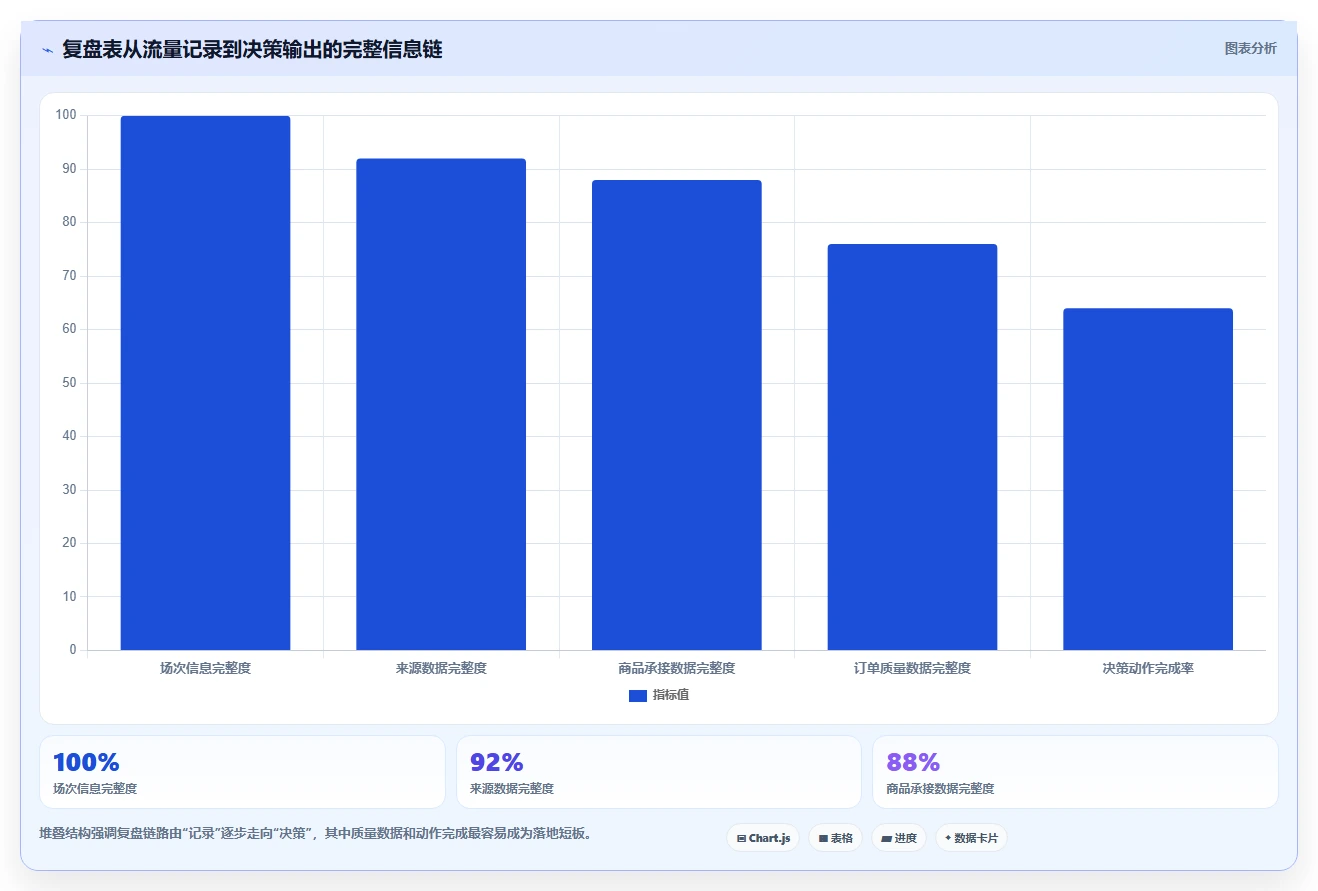The image size is (1318, 891).
Task: Click the icon inside the 表格 pill
Action: click(x=823, y=838)
